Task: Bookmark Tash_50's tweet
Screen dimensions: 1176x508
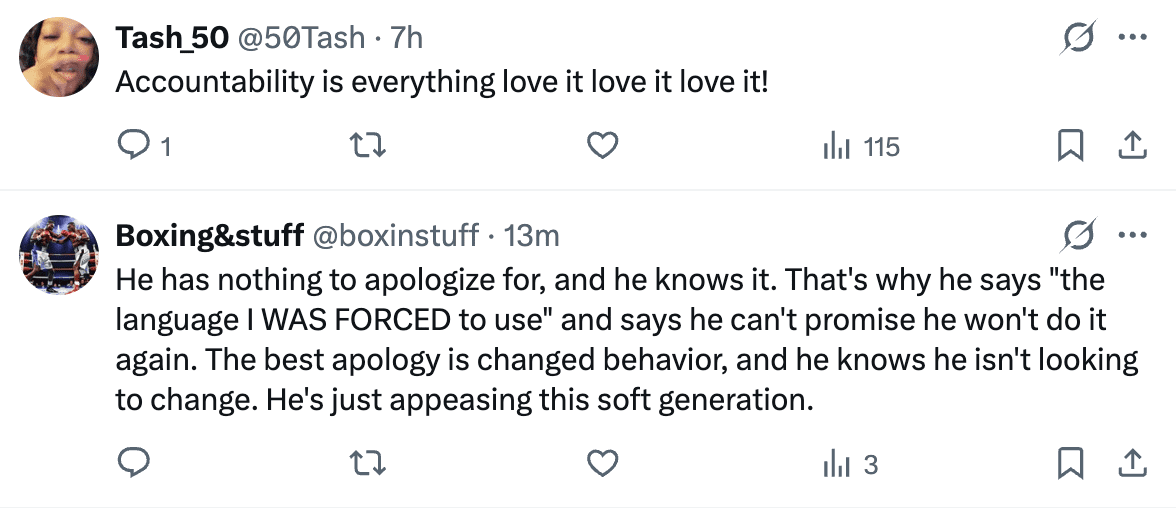Action: pyautogui.click(x=1070, y=147)
